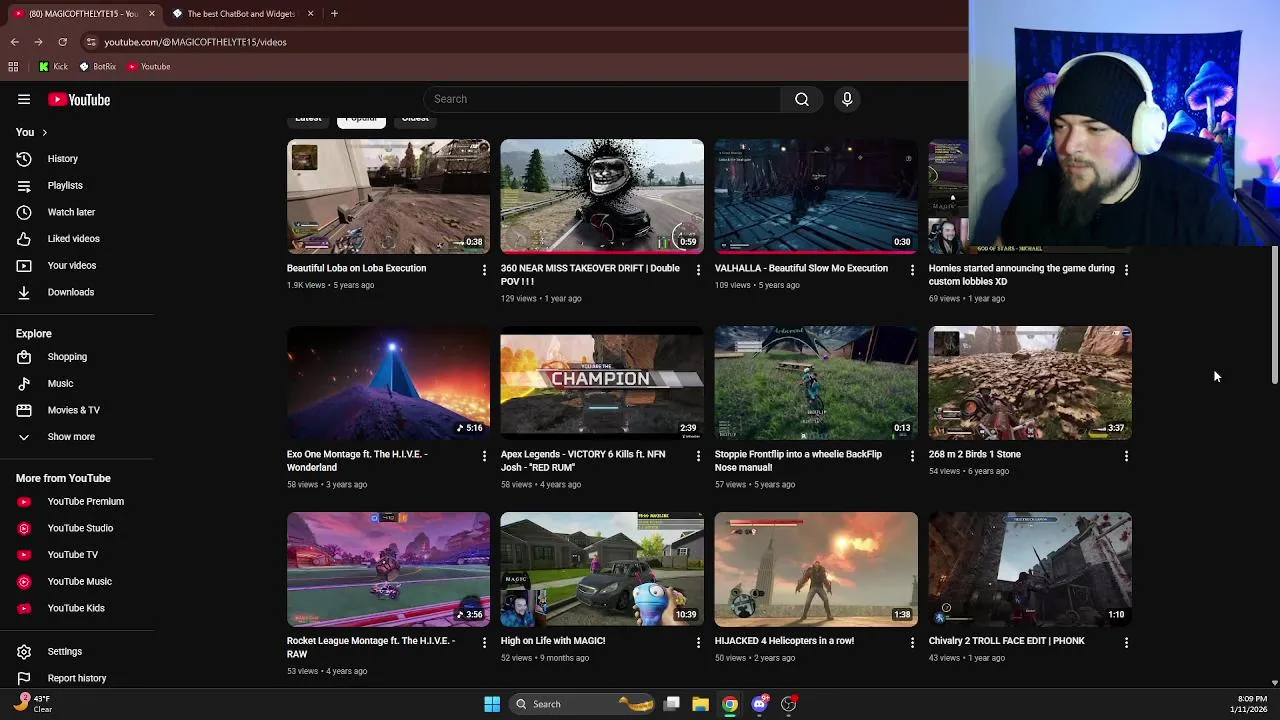Focus the YouTube search field

603,99
